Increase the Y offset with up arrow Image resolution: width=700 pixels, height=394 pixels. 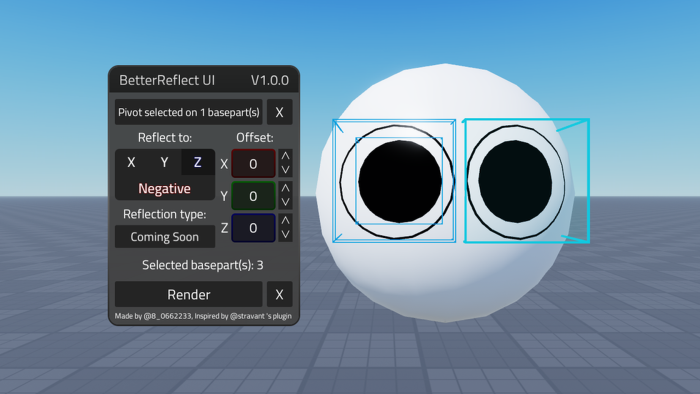pyautogui.click(x=285, y=189)
